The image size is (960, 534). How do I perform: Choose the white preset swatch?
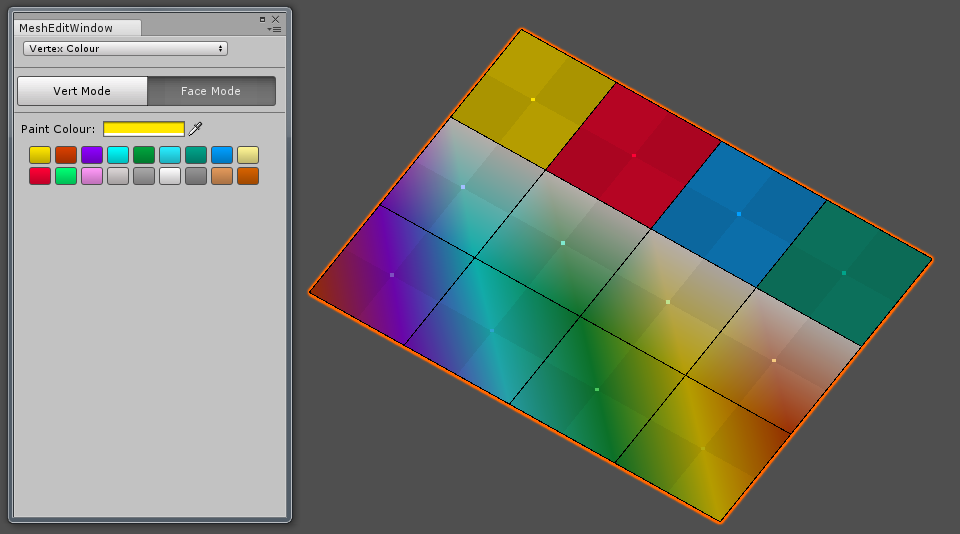click(x=170, y=176)
